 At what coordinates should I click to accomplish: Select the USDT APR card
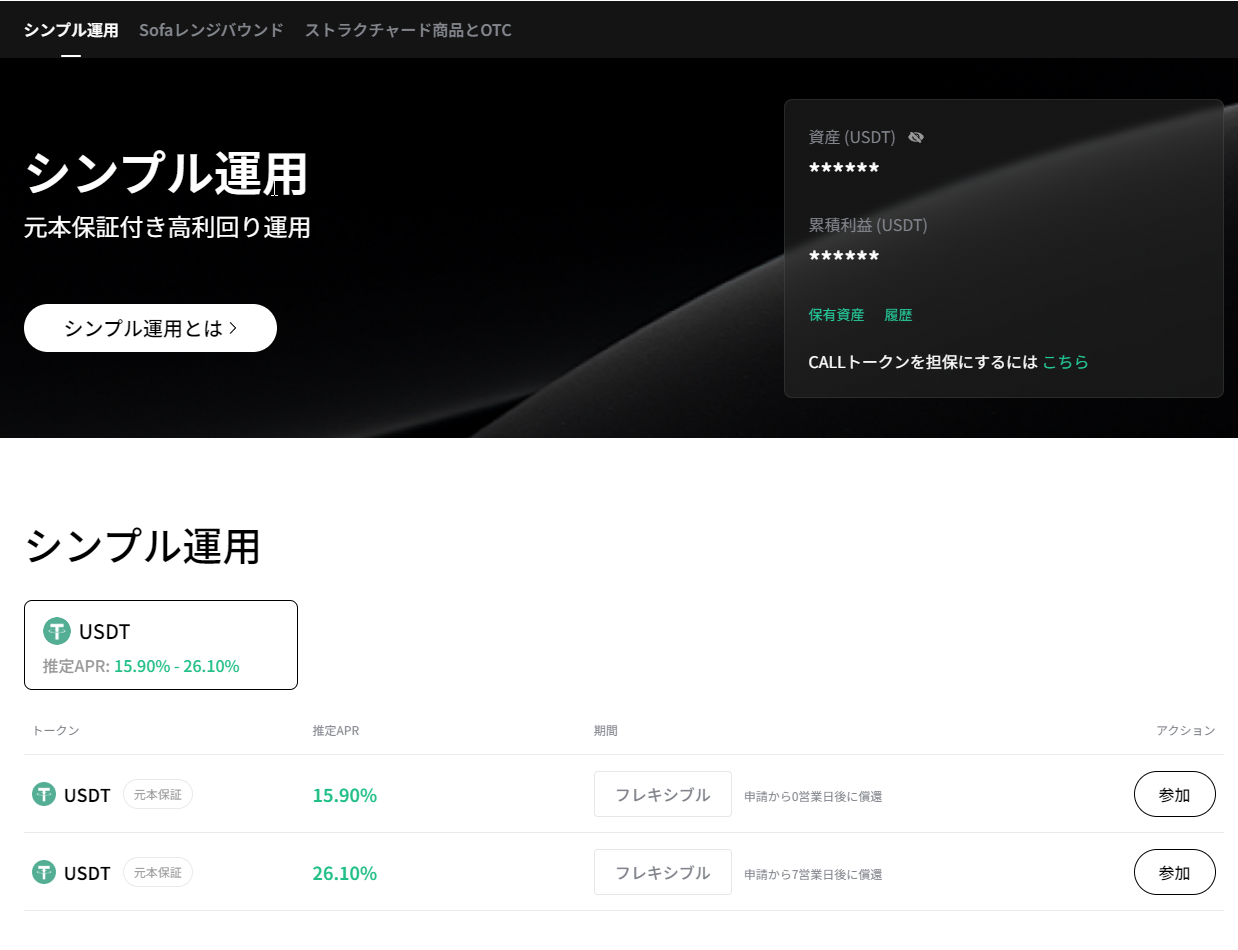pyautogui.click(x=161, y=645)
